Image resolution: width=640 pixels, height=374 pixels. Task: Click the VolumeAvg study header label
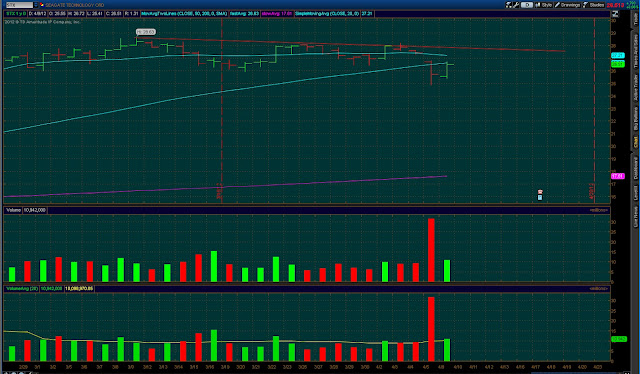click(x=22, y=289)
